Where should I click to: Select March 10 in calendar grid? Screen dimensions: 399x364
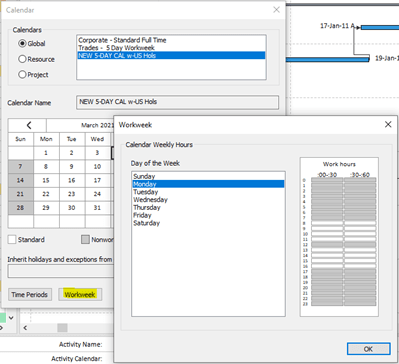(x=97, y=166)
